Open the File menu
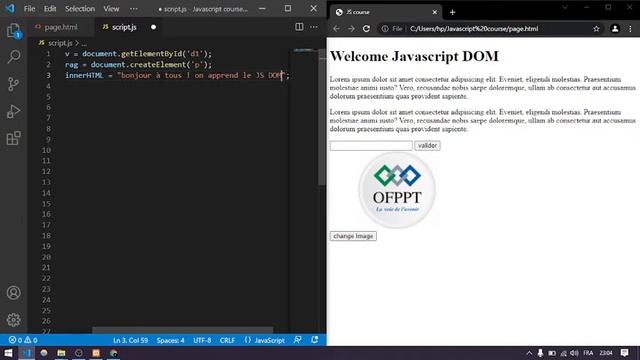The width and height of the screenshot is (640, 360). (29, 9)
